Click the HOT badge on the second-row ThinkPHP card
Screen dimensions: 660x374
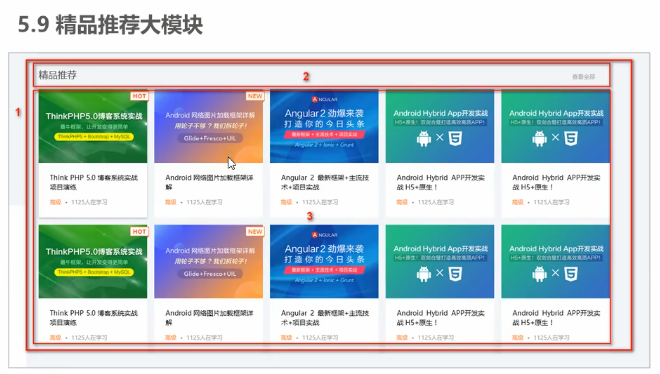(139, 231)
